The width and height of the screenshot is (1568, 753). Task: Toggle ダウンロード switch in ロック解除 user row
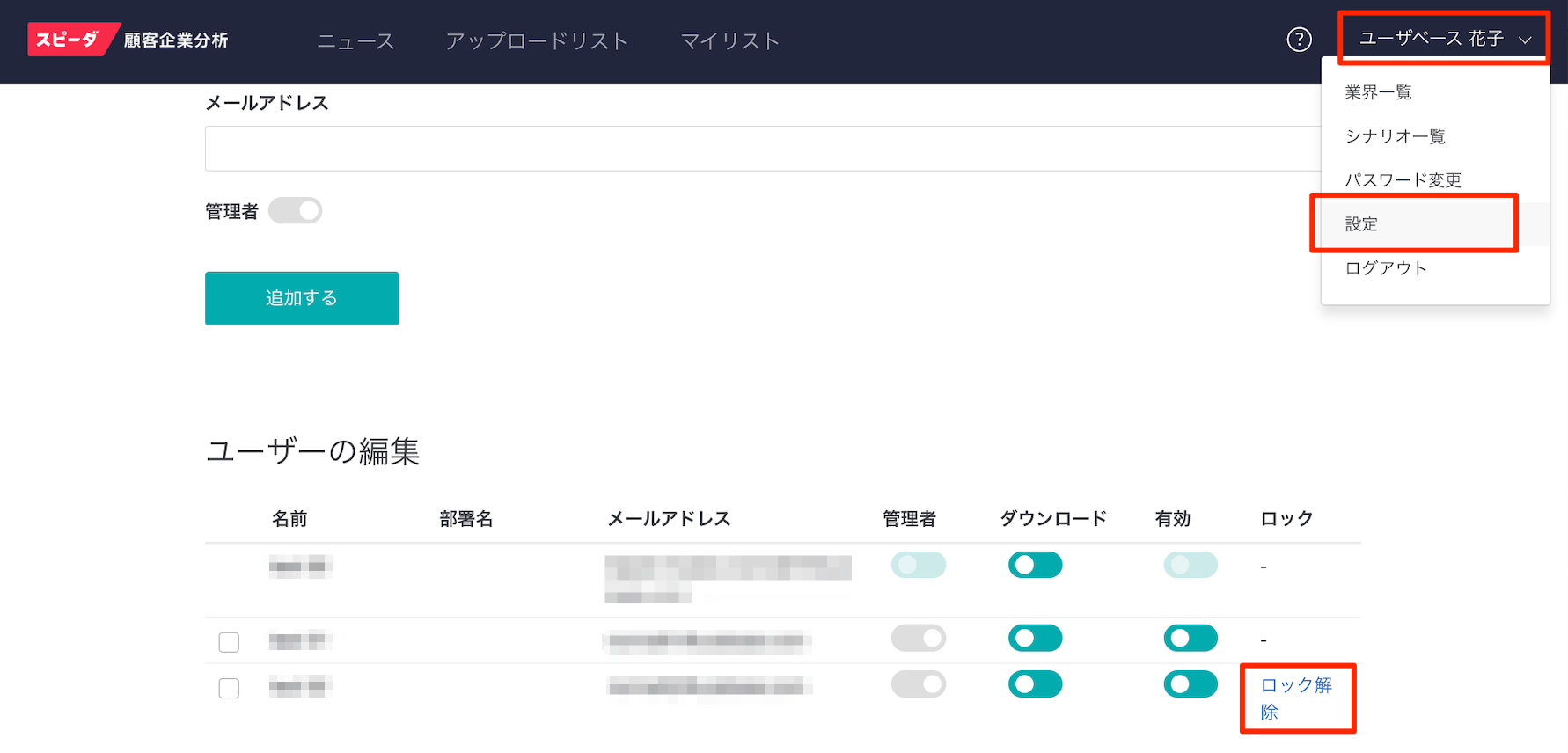coord(1036,684)
